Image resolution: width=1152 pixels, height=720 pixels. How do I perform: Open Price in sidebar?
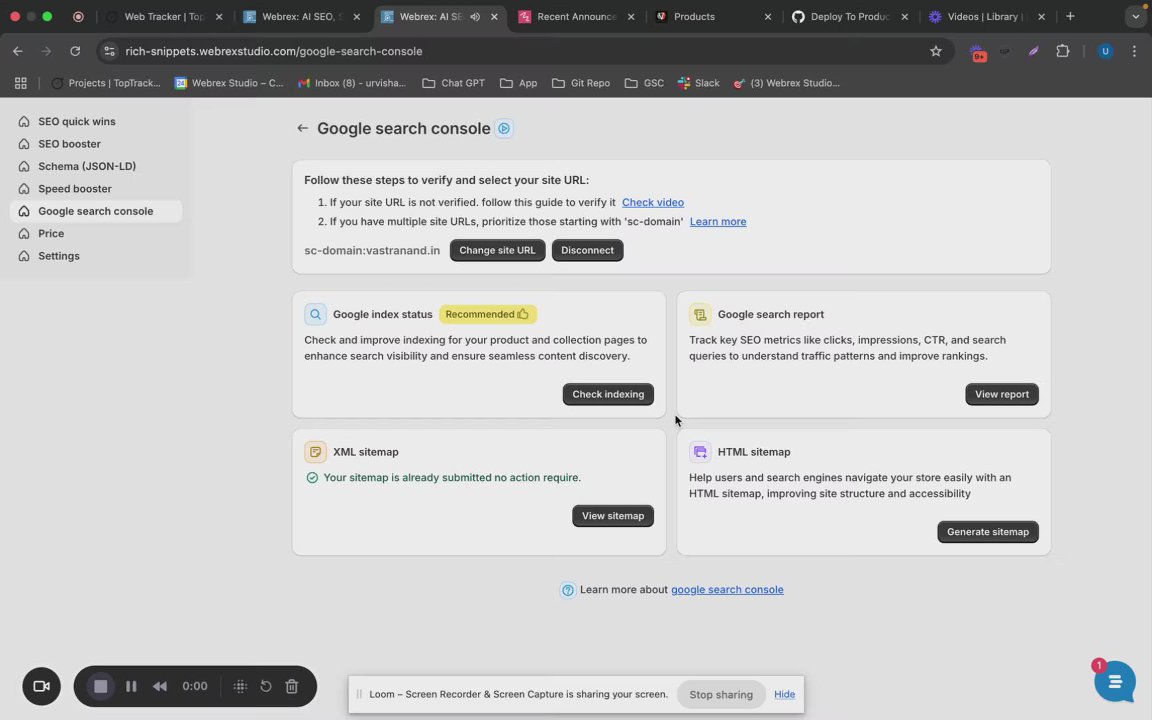coord(96,234)
